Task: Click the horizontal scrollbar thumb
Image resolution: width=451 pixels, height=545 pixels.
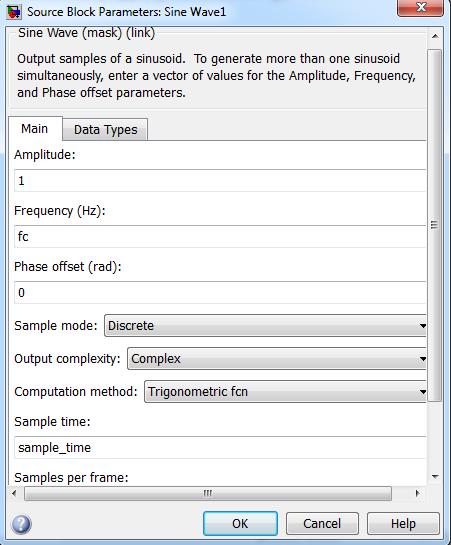Action: (x=208, y=493)
